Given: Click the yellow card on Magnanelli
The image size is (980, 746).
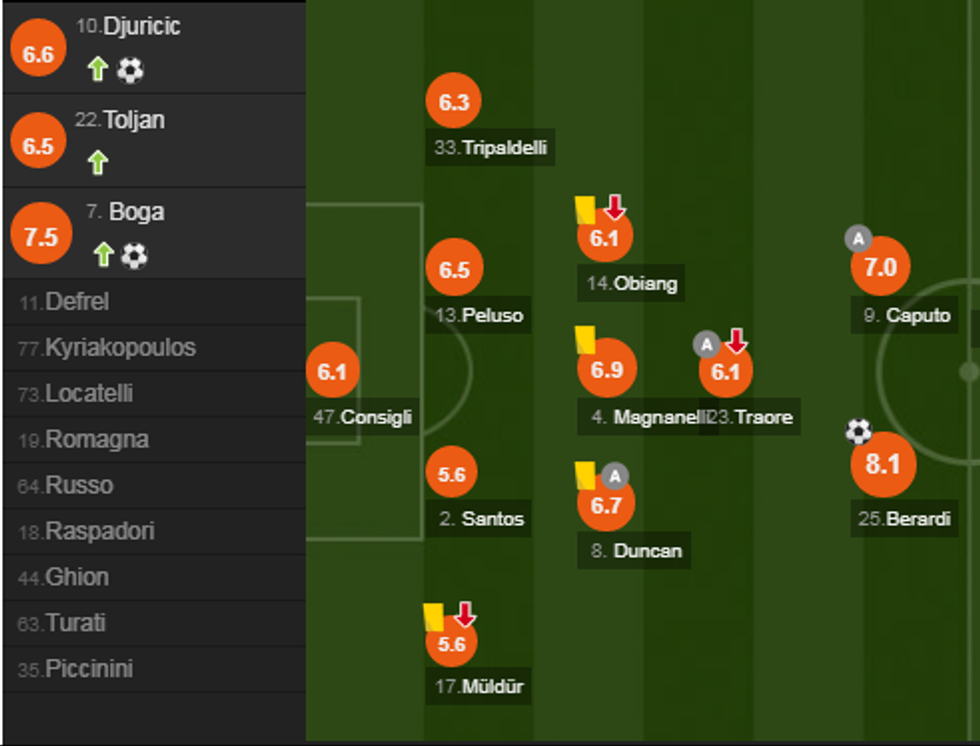Looking at the screenshot, I should coord(585,339).
